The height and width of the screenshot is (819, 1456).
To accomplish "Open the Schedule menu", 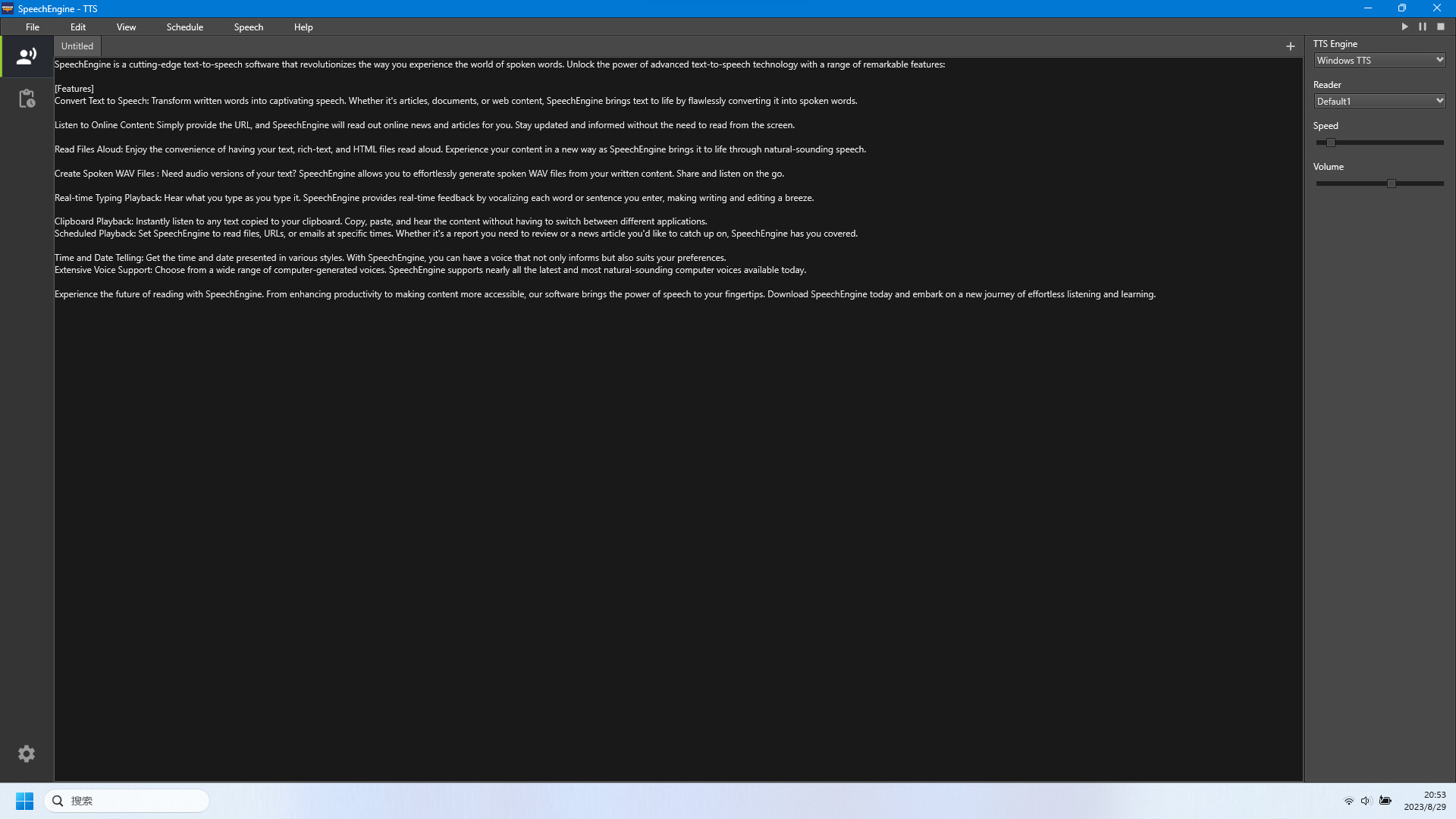I will click(x=184, y=27).
